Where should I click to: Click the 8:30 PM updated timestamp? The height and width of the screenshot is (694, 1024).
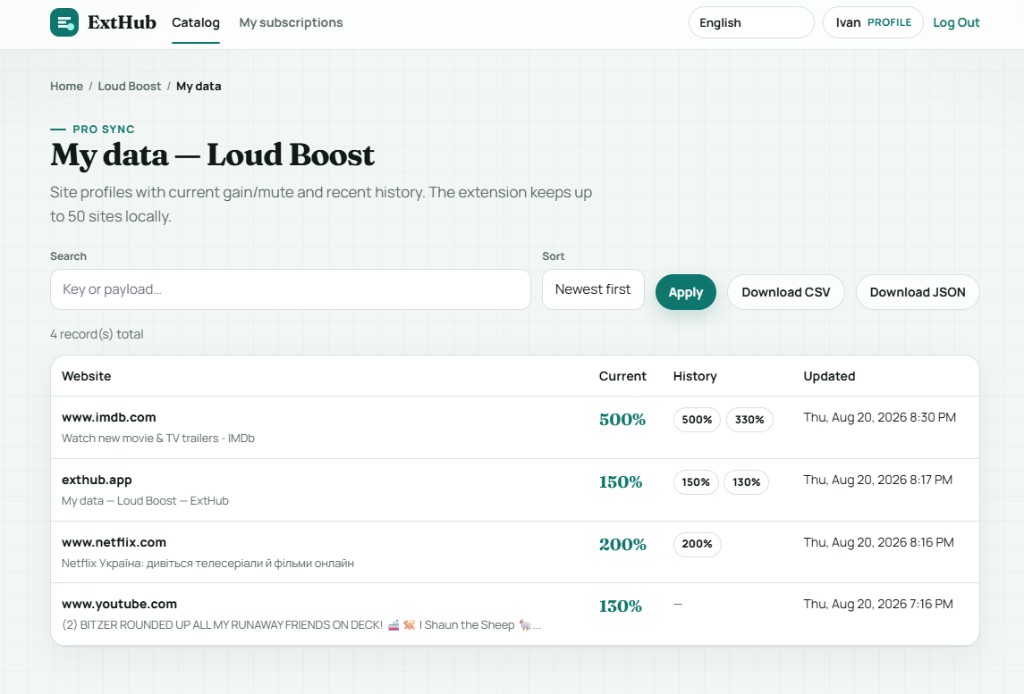pos(880,417)
